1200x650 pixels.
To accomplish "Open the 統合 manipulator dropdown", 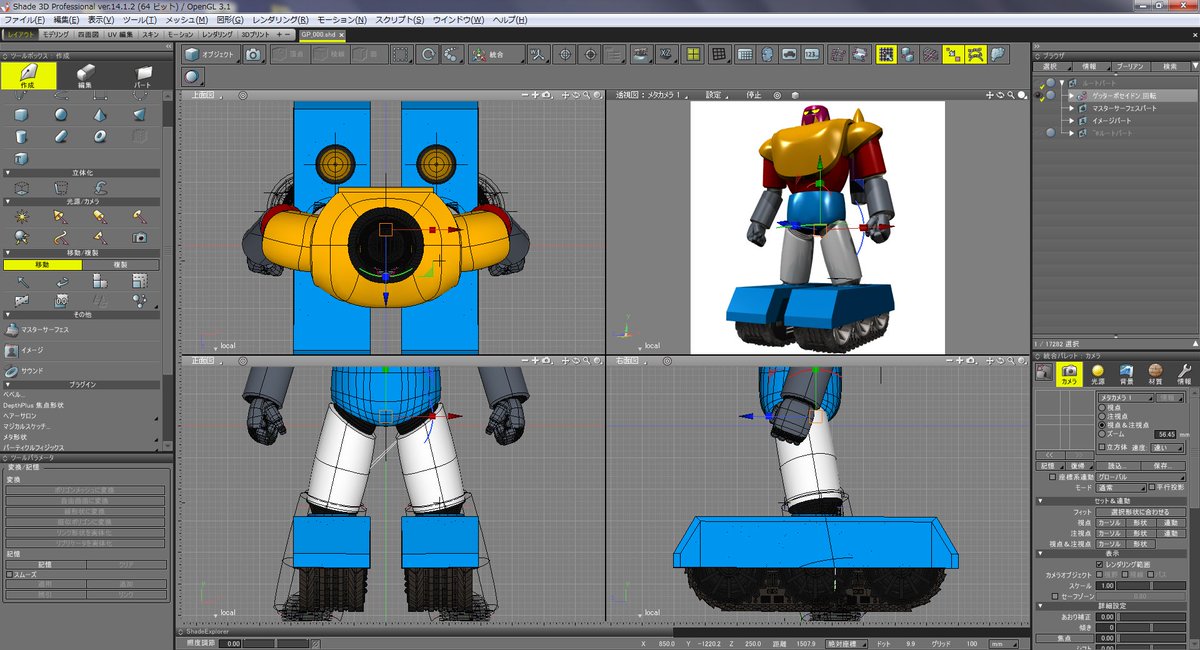I will 497,55.
